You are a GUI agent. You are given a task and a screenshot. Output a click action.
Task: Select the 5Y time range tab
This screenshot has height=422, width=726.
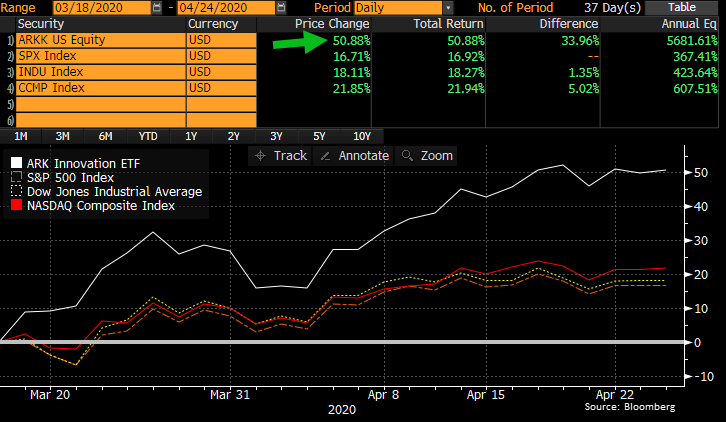[x=319, y=136]
